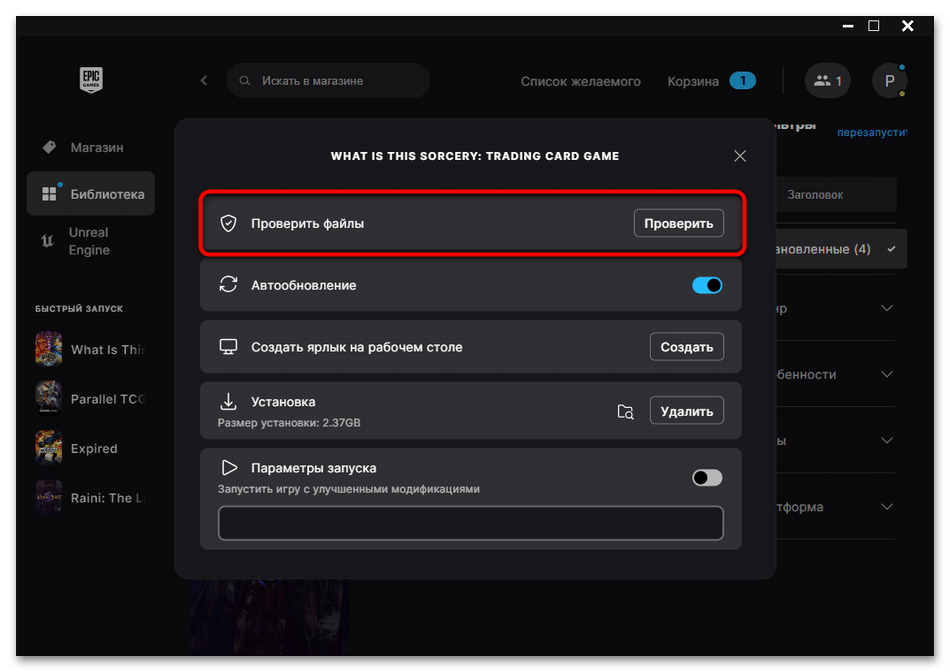Click the dialog title WHAT IS THIS SORCERY
Viewport: 950px width, 672px height.
475,156
